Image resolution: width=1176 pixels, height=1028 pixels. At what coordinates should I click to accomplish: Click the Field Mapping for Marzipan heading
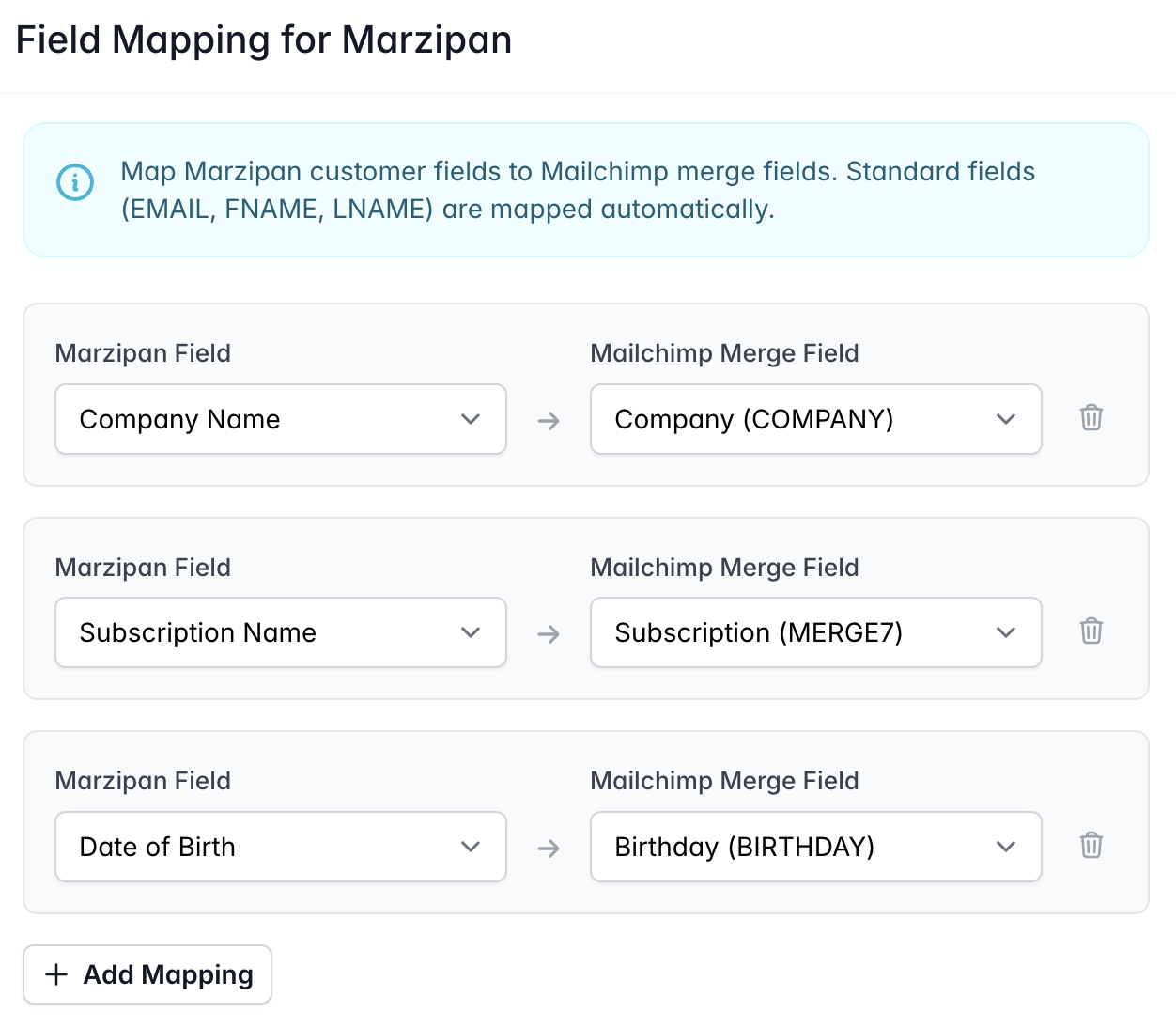[264, 40]
